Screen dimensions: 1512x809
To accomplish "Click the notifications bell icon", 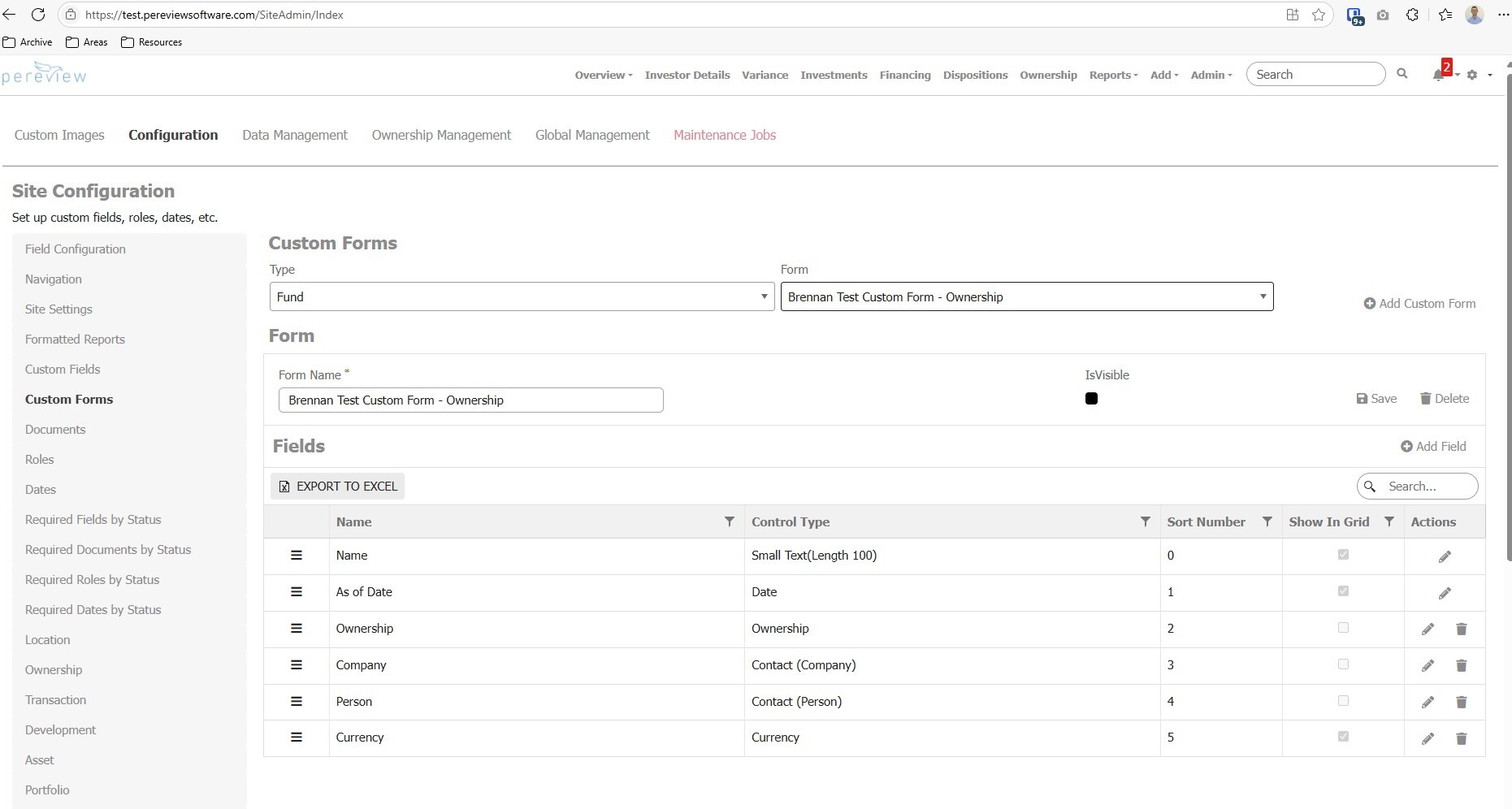I will (x=1438, y=75).
